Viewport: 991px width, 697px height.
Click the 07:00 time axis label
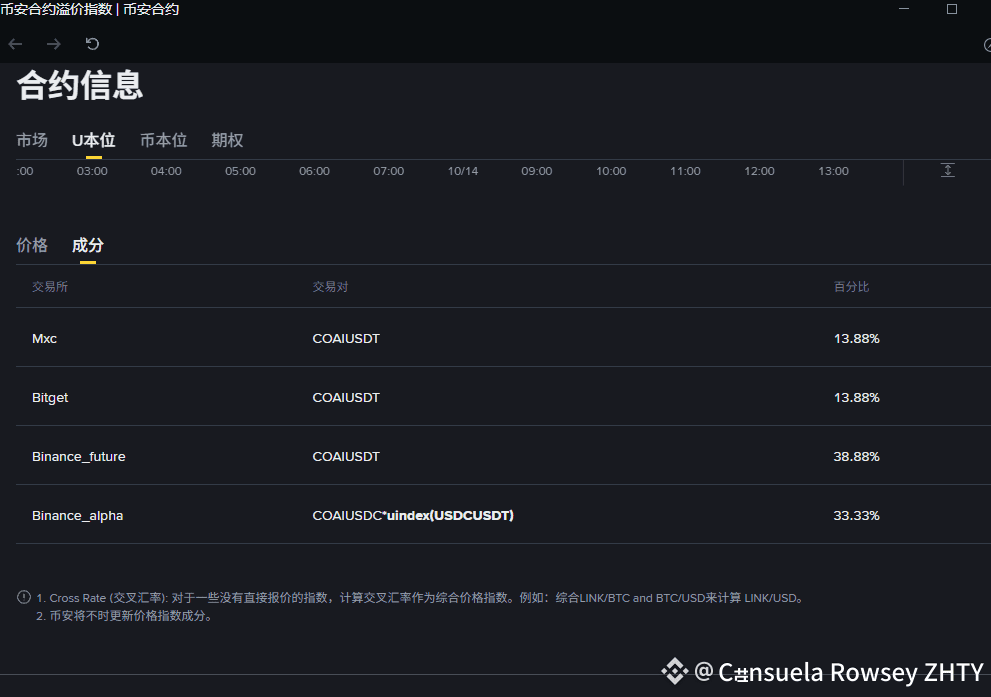pyautogui.click(x=389, y=171)
